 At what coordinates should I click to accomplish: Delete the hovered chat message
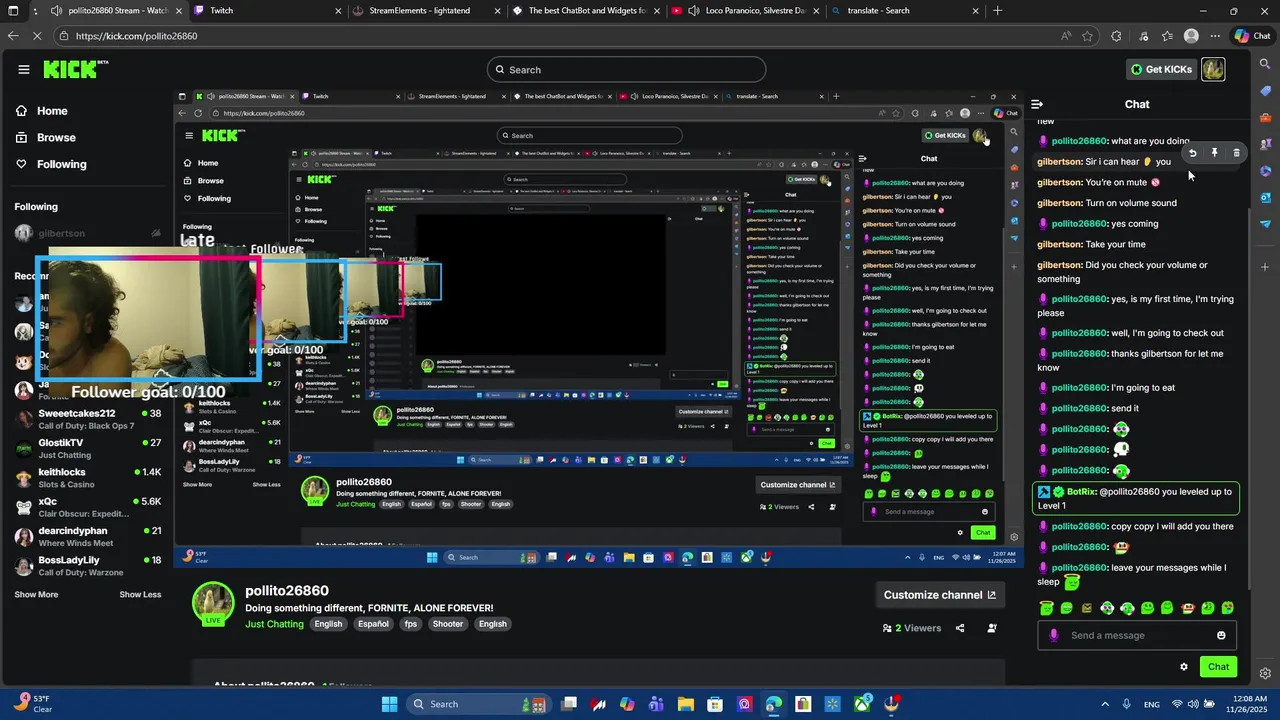1236,153
